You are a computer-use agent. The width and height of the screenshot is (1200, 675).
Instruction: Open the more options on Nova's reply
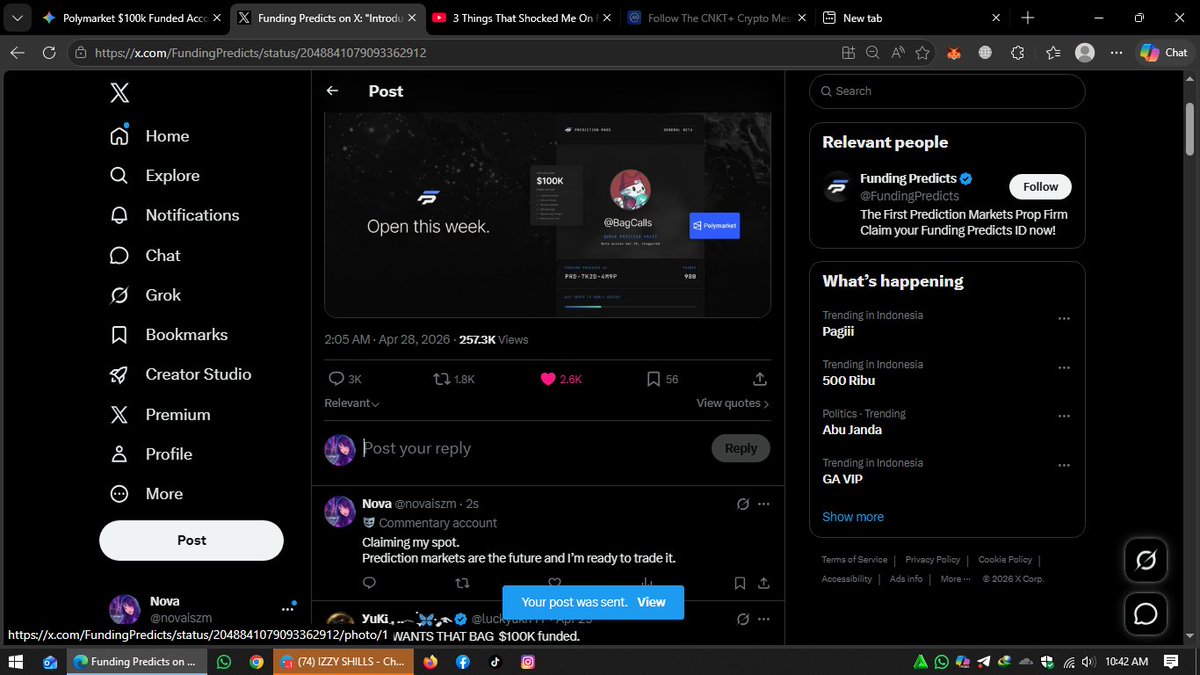point(765,504)
